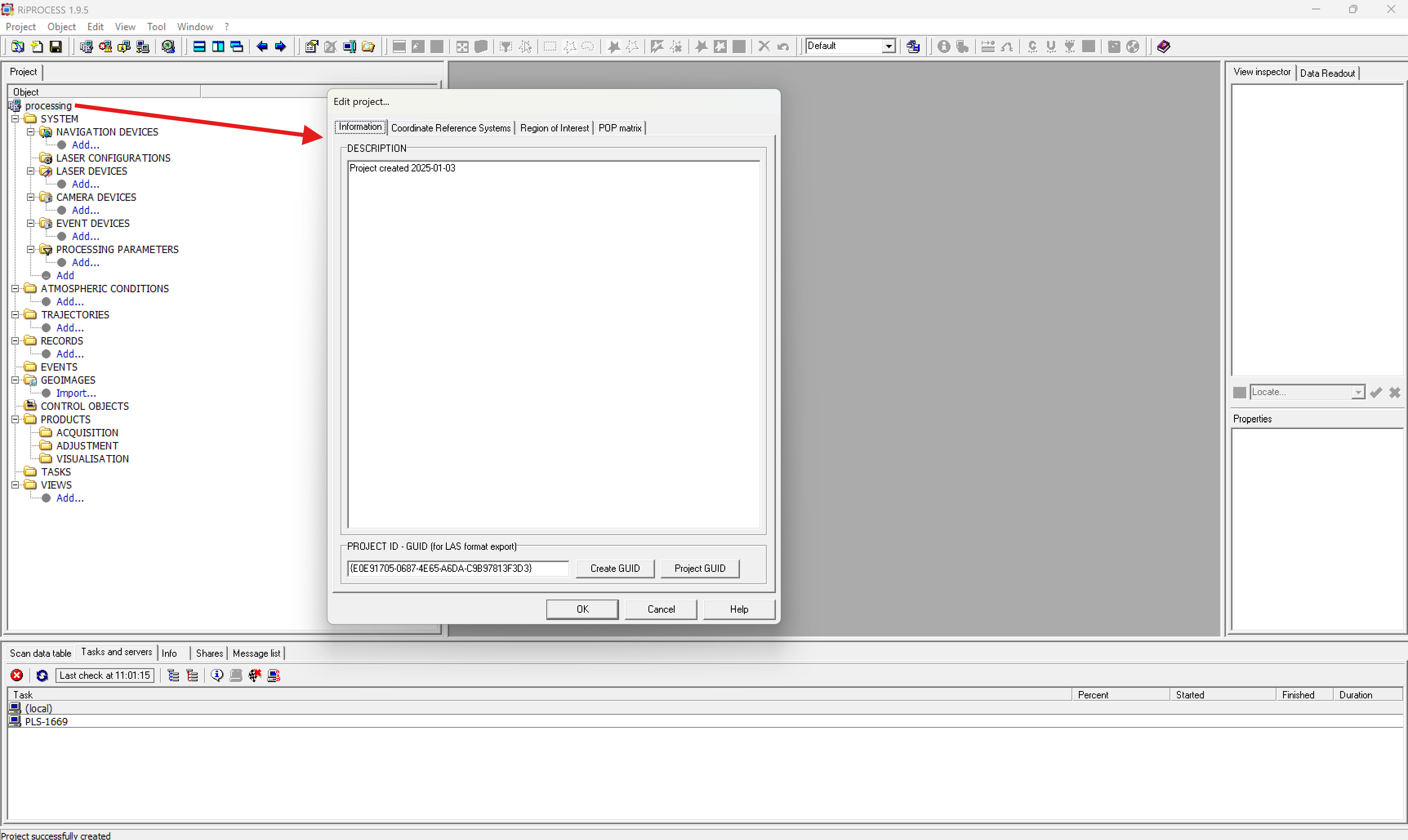Open the Locate combo box dropdown
1408x840 pixels.
[1358, 392]
